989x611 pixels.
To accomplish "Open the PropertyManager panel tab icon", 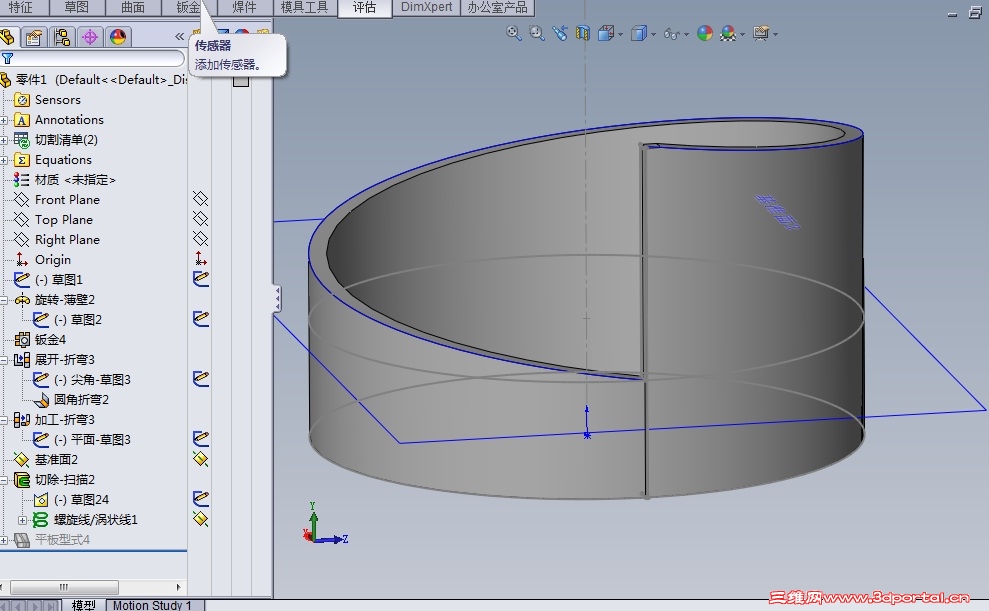I will click(x=34, y=38).
